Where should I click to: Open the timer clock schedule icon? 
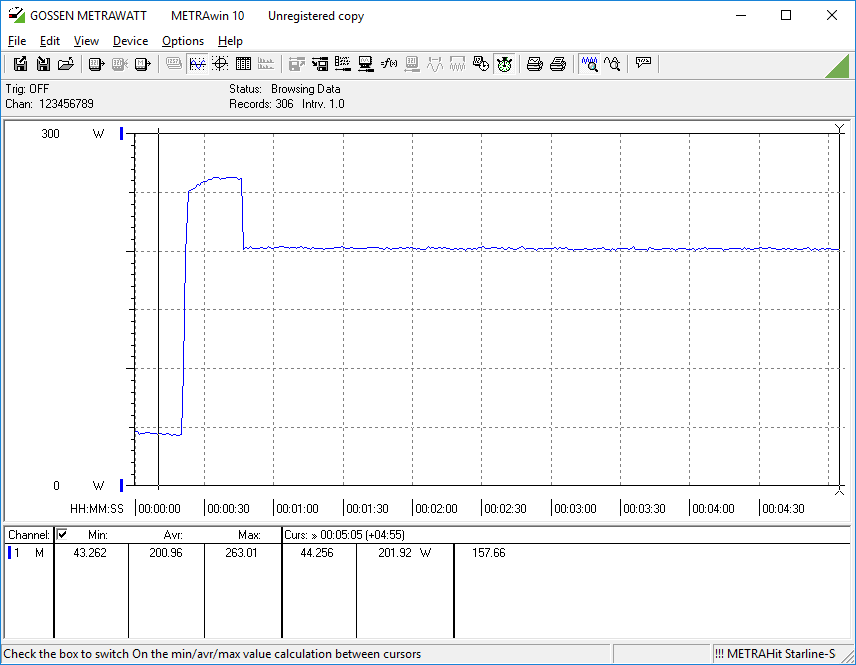(480, 64)
